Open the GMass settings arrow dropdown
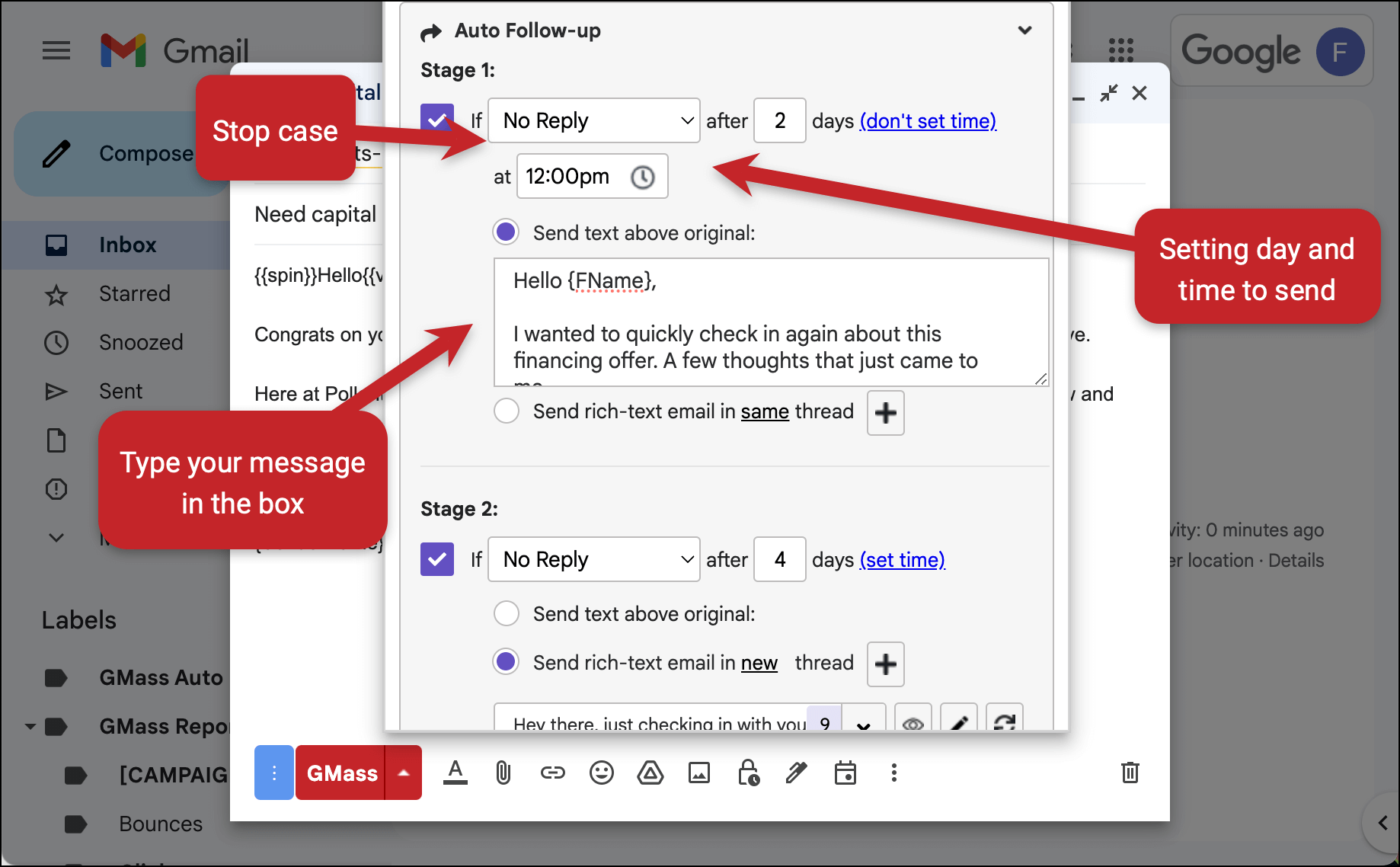 click(x=404, y=773)
